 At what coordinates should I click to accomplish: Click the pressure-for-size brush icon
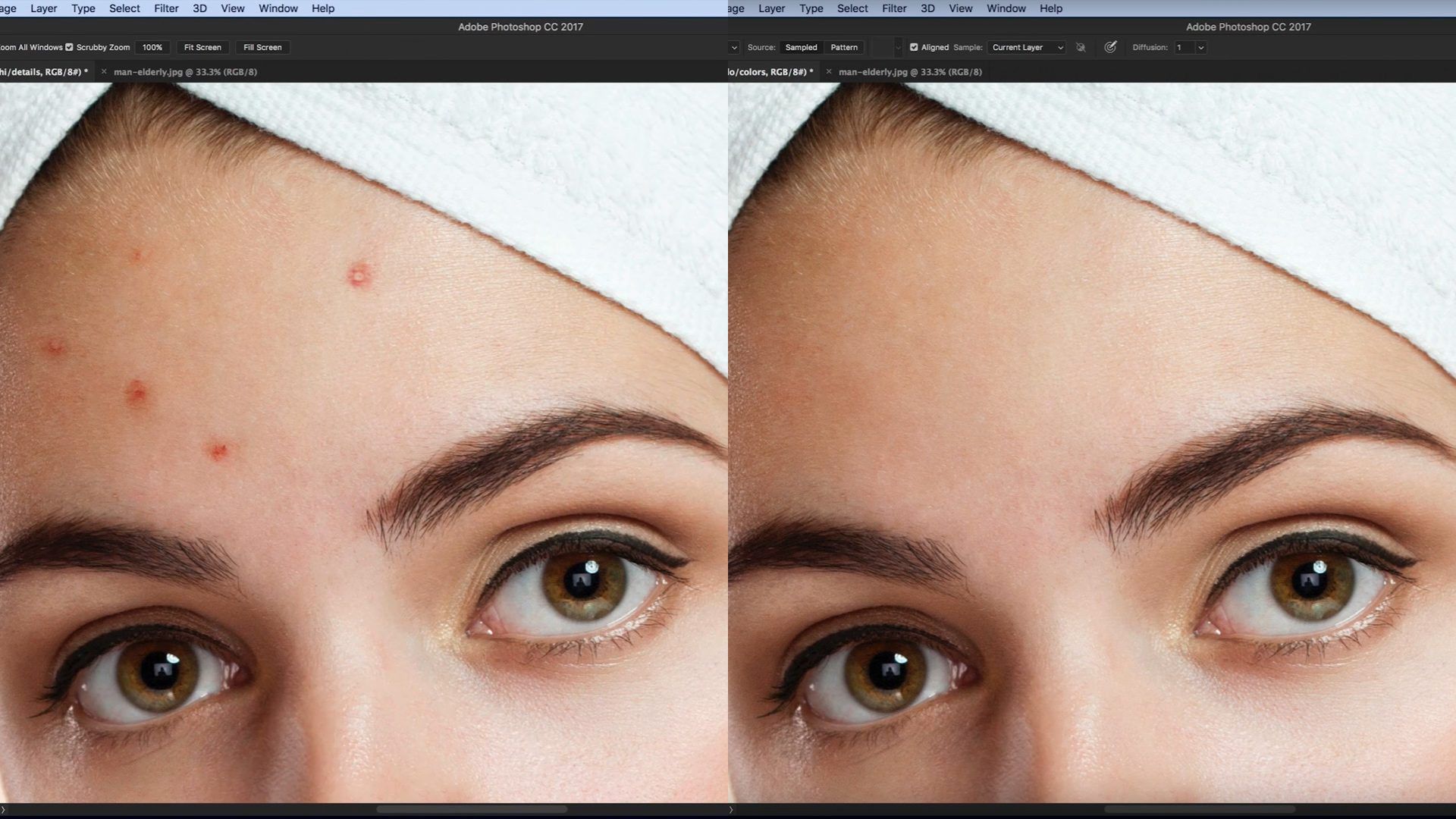click(1110, 47)
